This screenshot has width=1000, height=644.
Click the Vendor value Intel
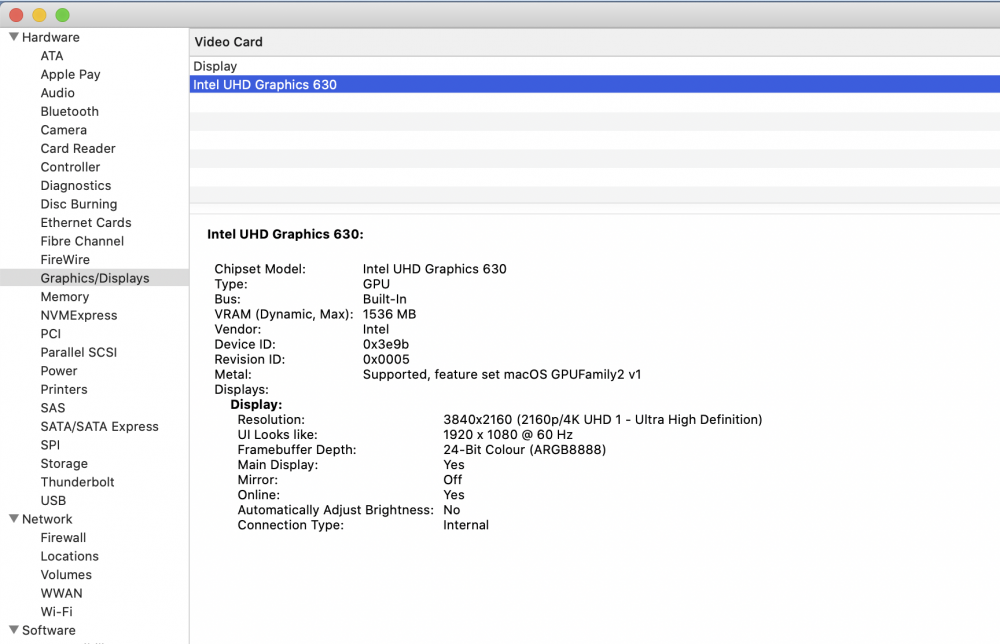pyautogui.click(x=376, y=330)
